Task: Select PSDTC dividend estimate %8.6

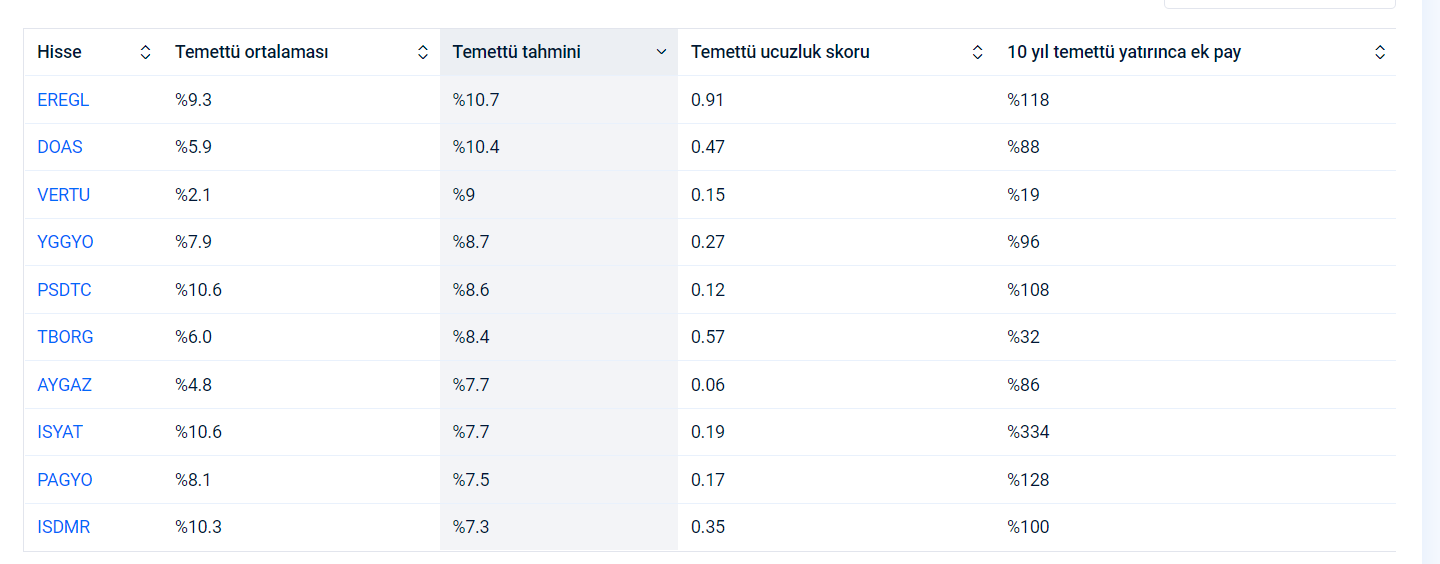Action: tap(471, 290)
